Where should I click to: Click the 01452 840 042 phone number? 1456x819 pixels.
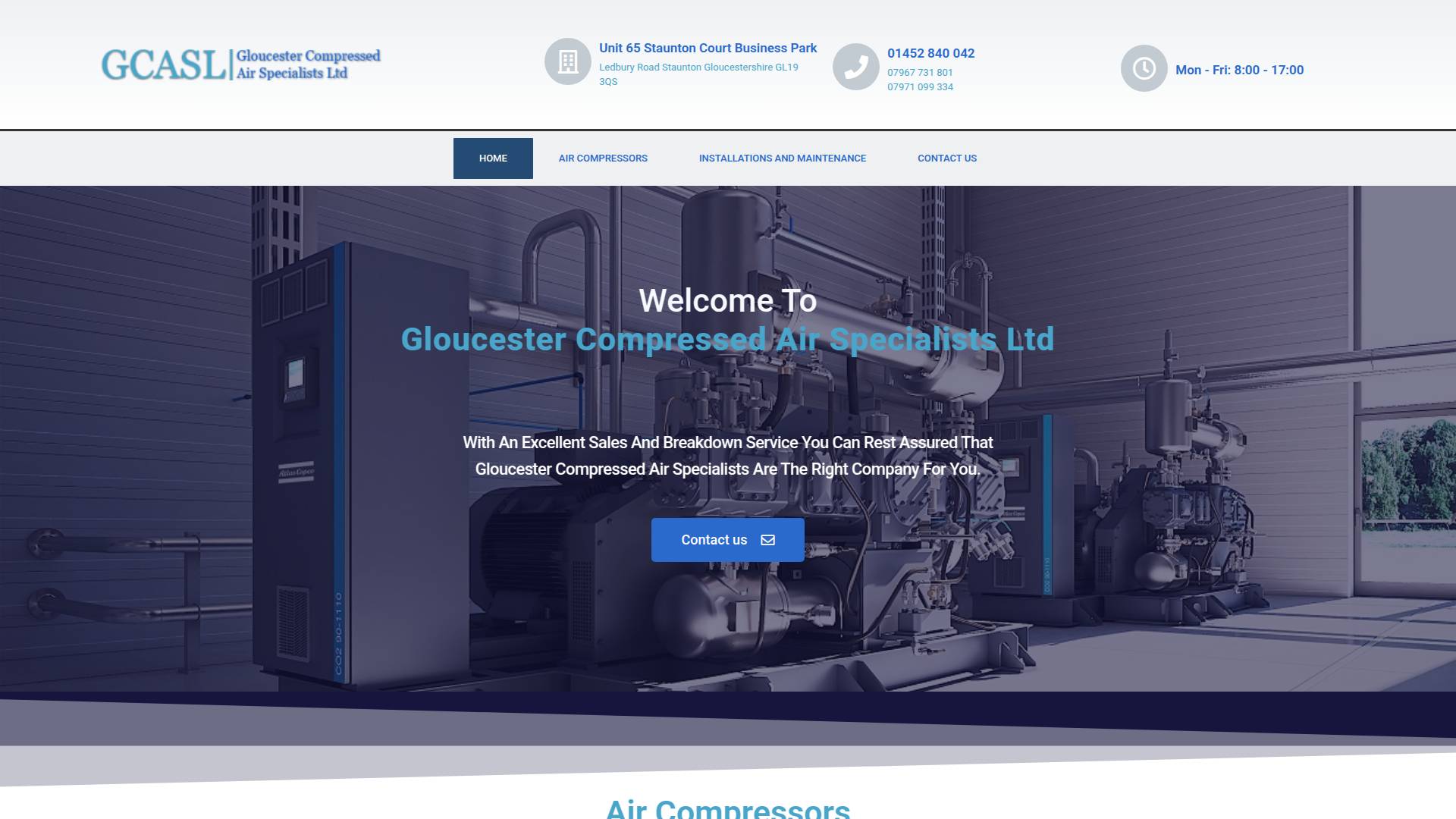click(x=930, y=53)
